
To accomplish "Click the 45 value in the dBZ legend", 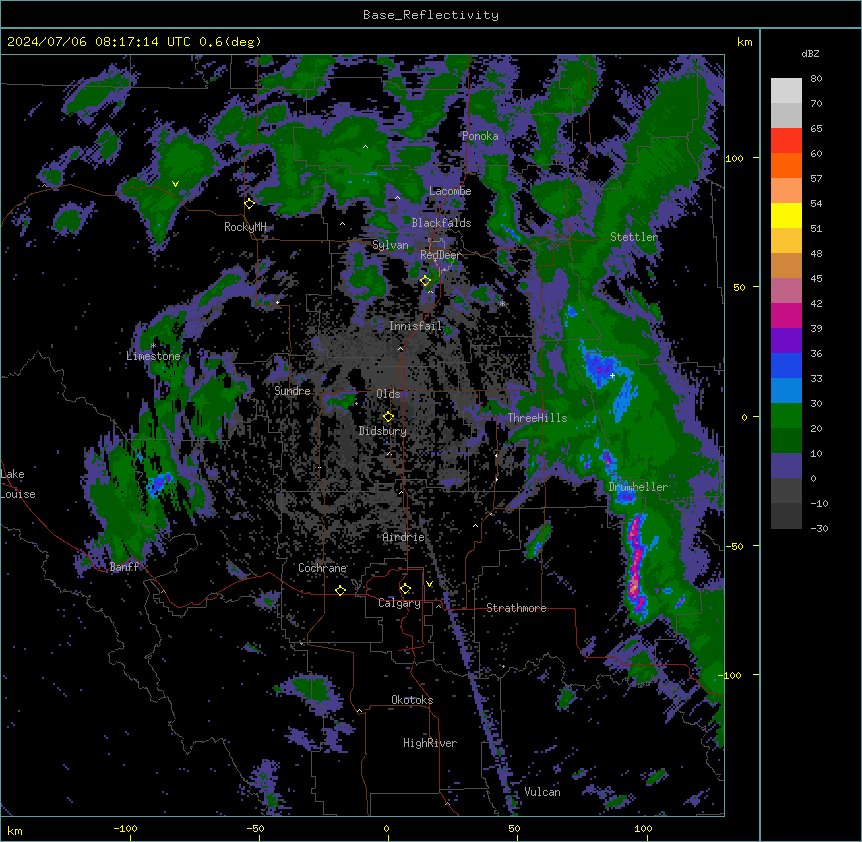I will [x=816, y=279].
